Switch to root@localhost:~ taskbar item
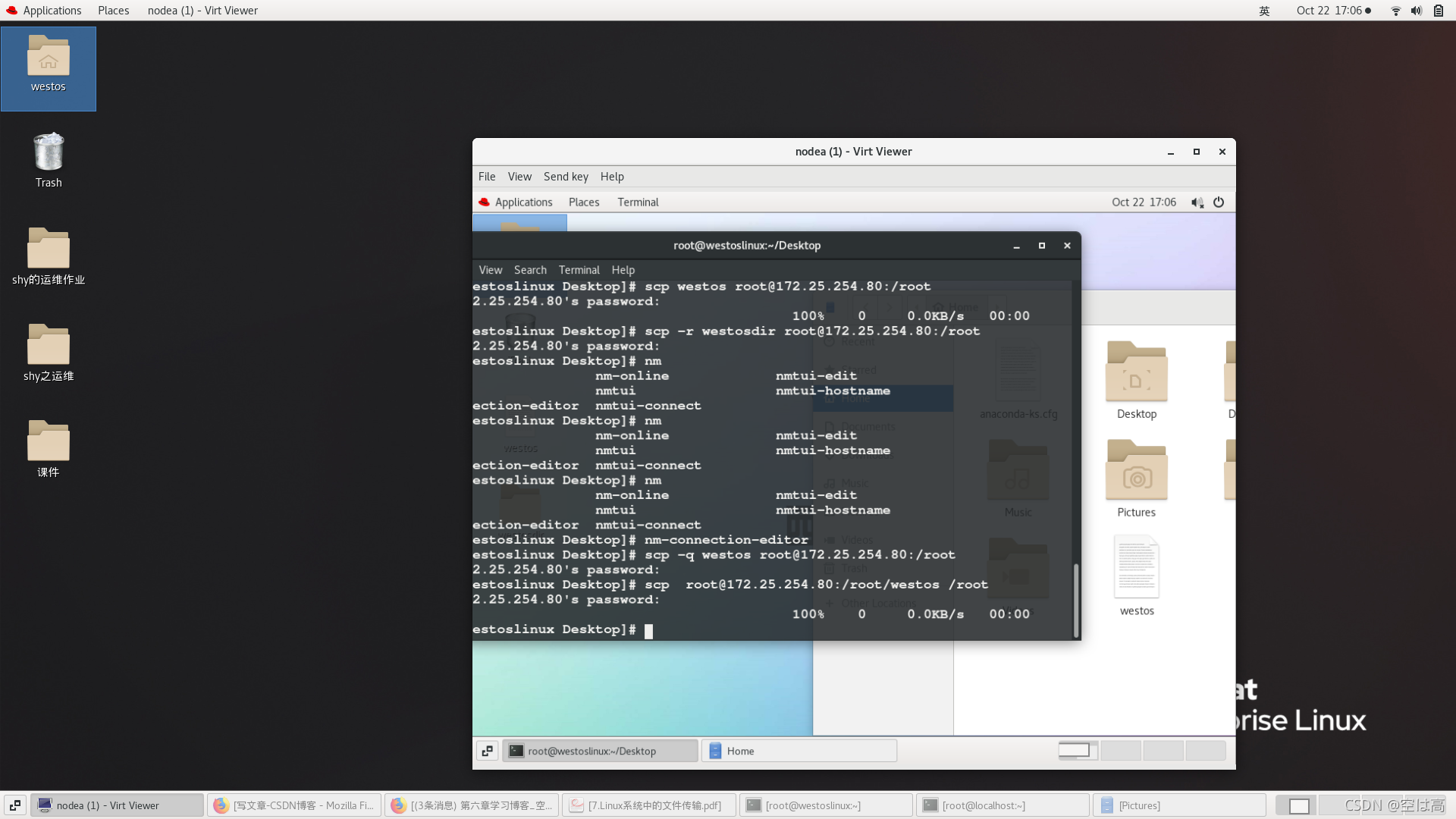This screenshot has width=1456, height=819. point(1003,805)
